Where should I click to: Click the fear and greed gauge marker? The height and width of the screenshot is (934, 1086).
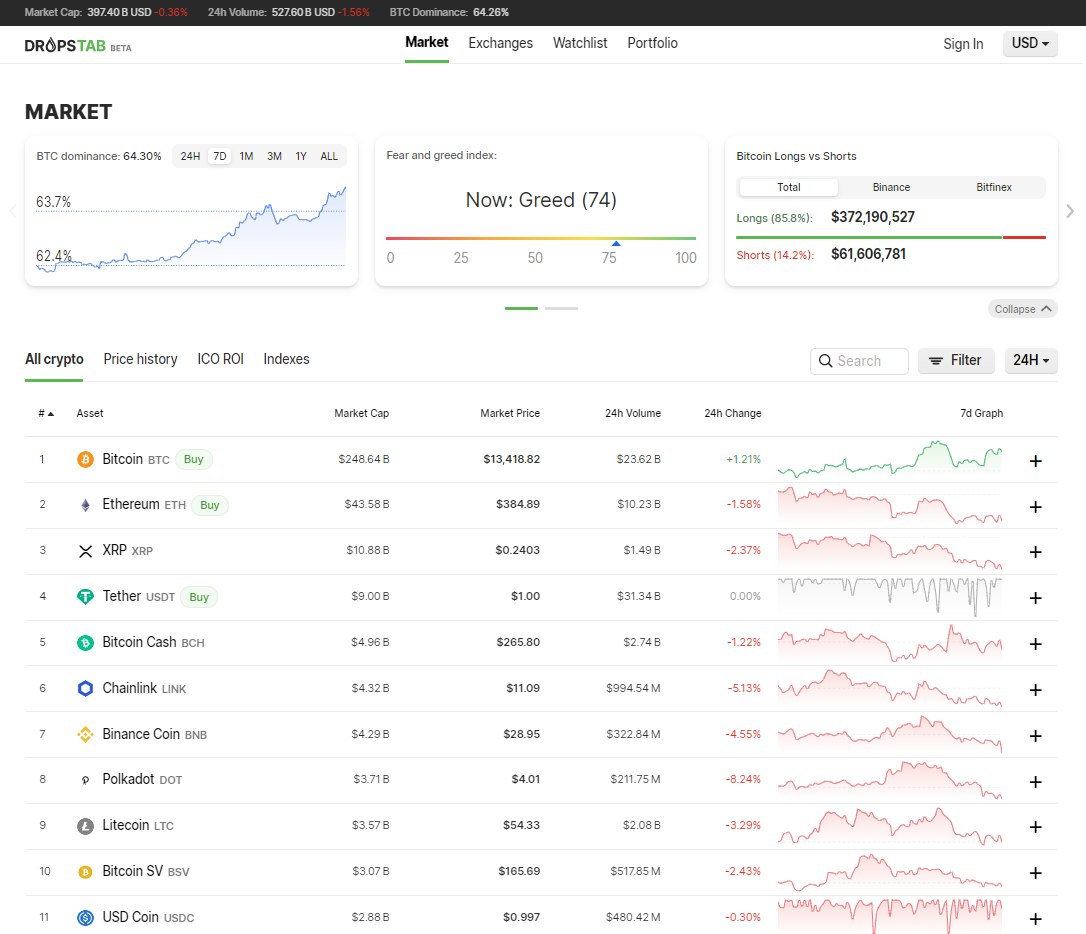click(616, 243)
